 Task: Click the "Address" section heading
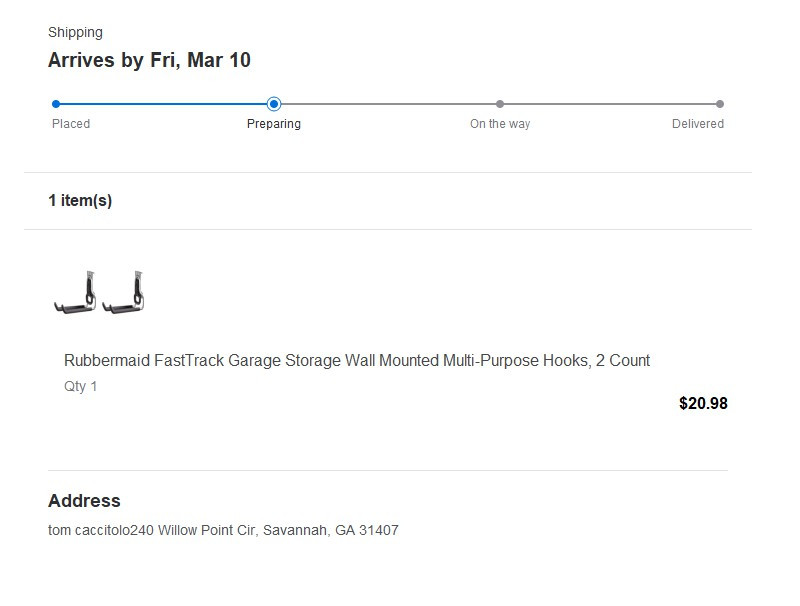pyautogui.click(x=84, y=501)
